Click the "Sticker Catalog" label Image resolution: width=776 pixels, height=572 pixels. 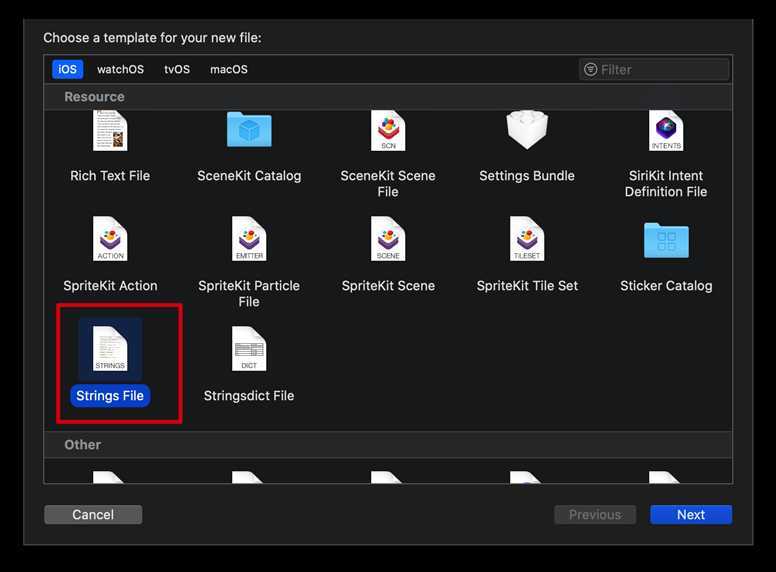coord(666,286)
